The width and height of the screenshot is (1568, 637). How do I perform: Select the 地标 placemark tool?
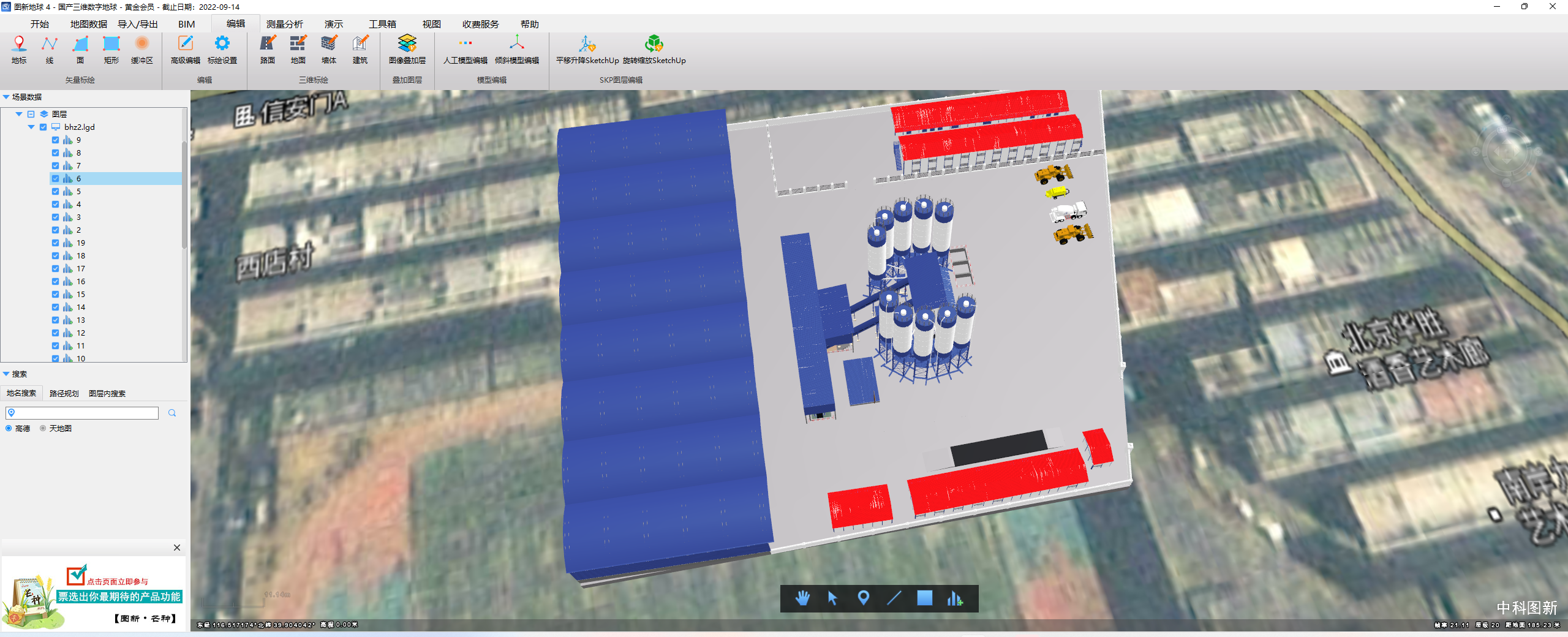19,49
